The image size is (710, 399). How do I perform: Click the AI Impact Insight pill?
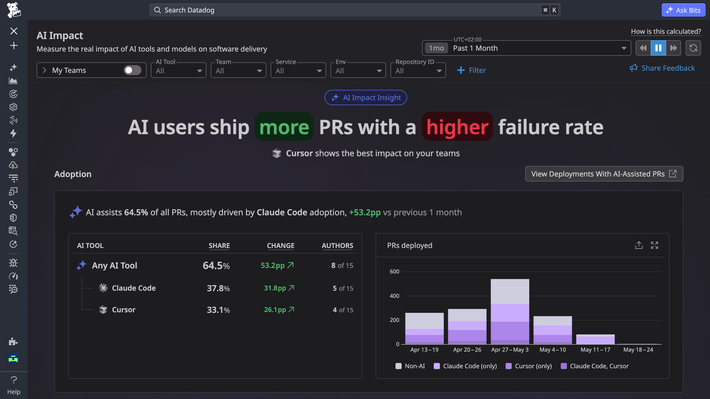pyautogui.click(x=365, y=97)
